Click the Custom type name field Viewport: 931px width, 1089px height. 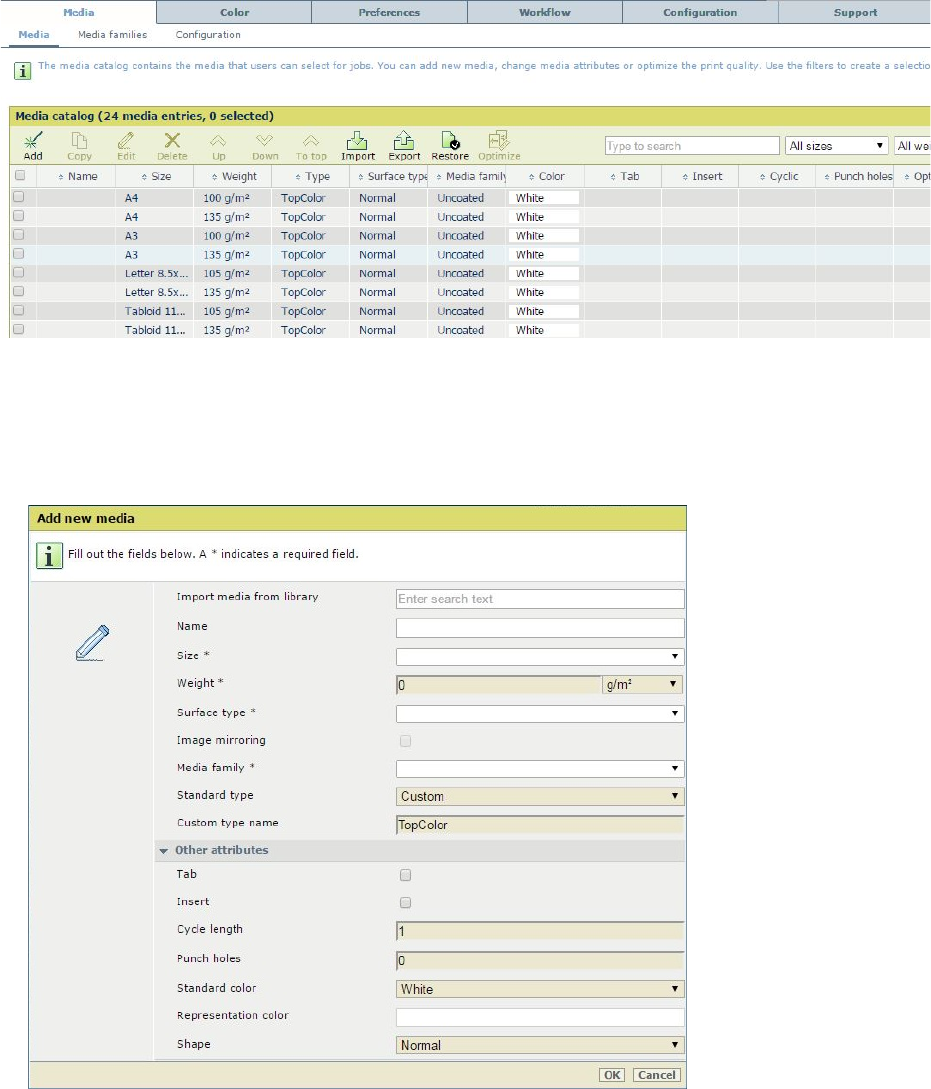tap(540, 824)
